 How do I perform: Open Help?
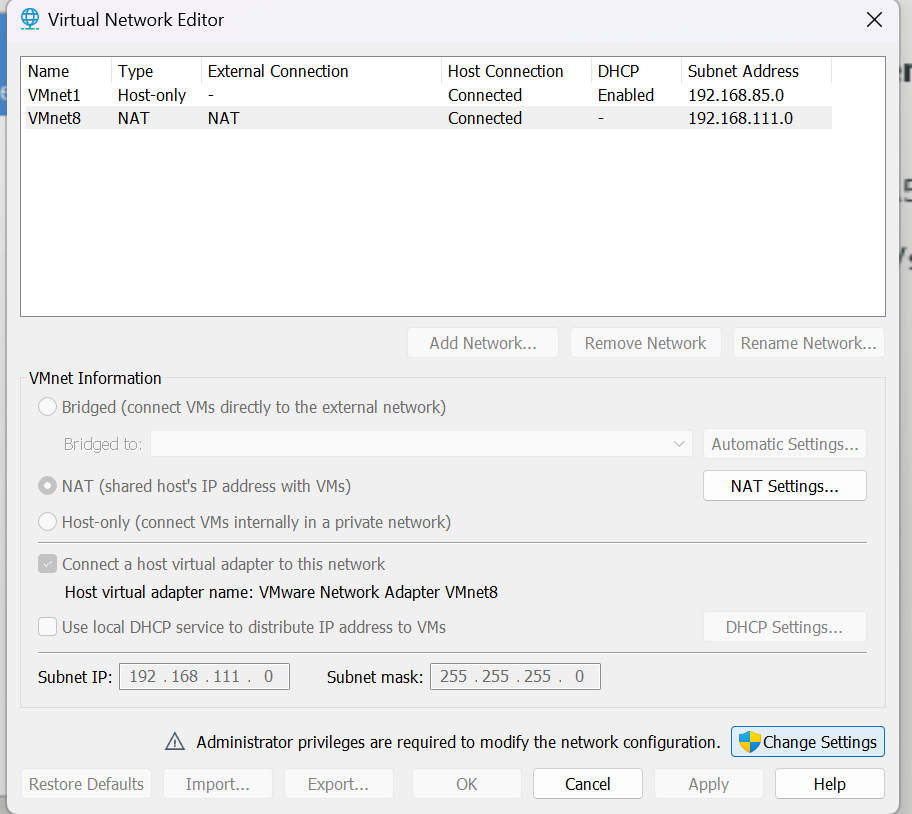pyautogui.click(x=829, y=784)
